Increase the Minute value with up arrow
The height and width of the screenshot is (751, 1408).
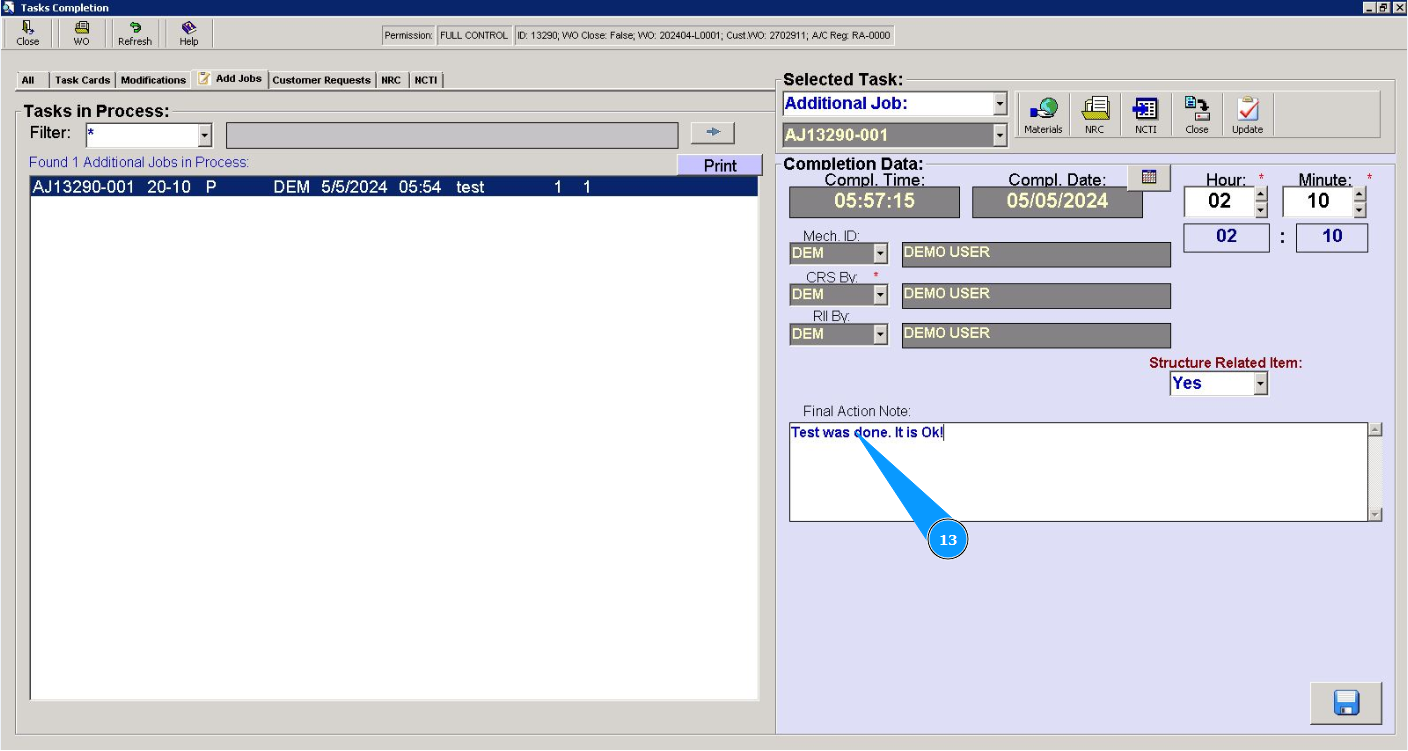pyautogui.click(x=1359, y=194)
